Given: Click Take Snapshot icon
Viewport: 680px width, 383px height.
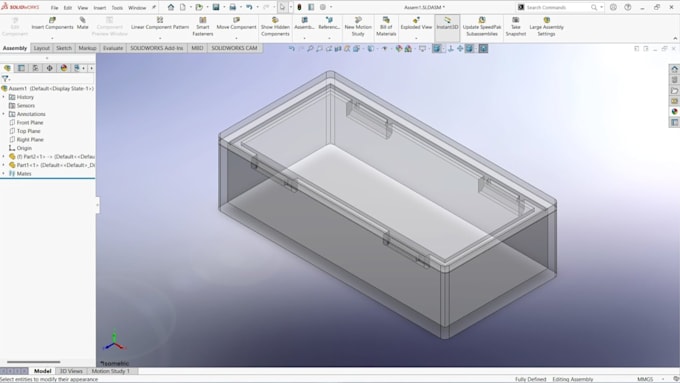Looking at the screenshot, I should coord(516,20).
